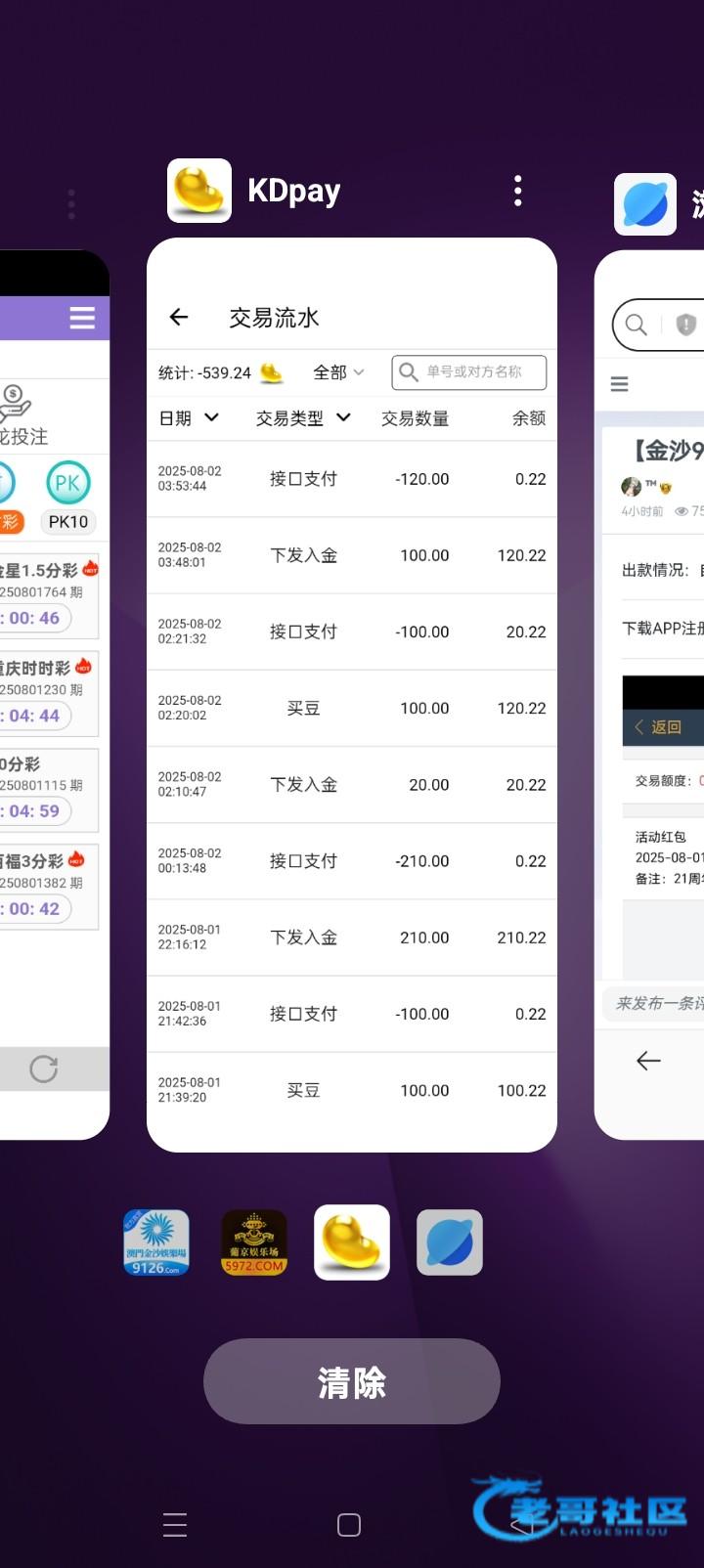Expand the 日期 sort dropdown

190,418
